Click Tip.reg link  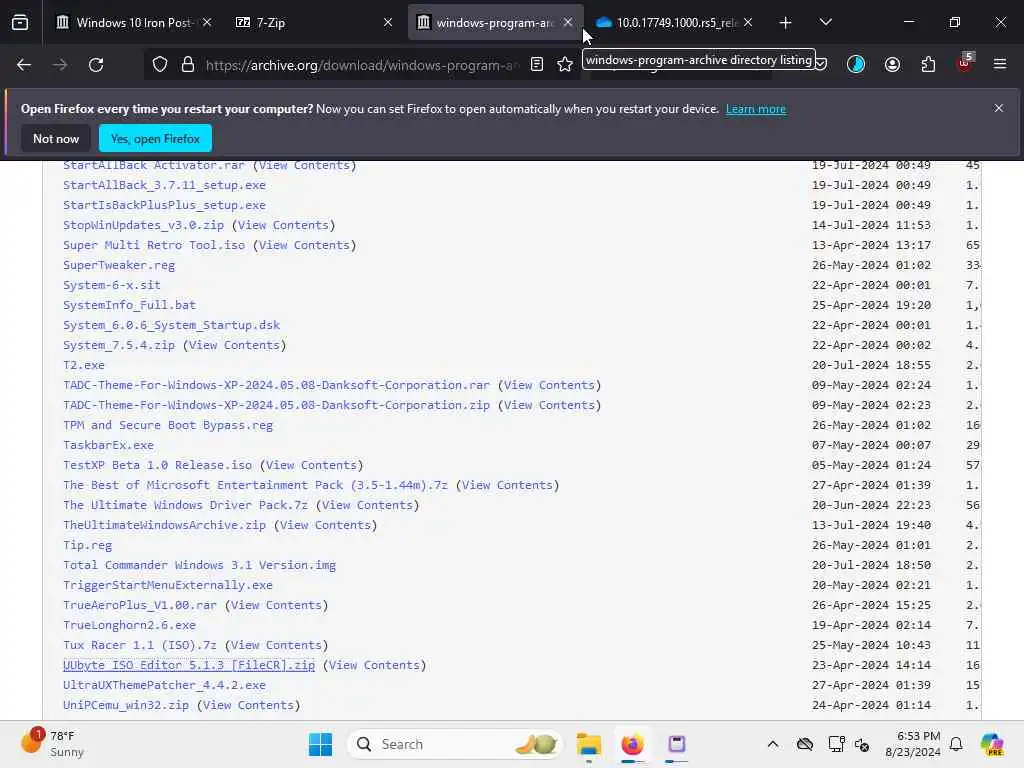88,545
